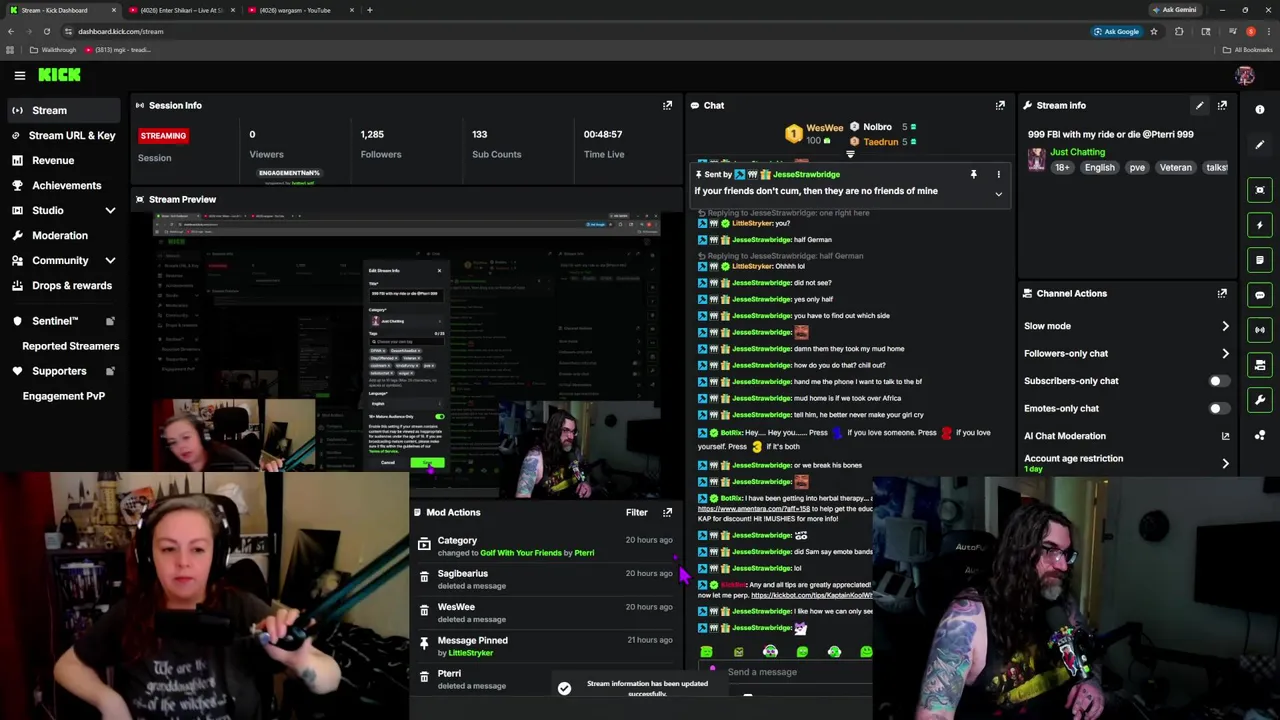Pop out the Mod Actions panel
This screenshot has height=720, width=1280.
667,512
